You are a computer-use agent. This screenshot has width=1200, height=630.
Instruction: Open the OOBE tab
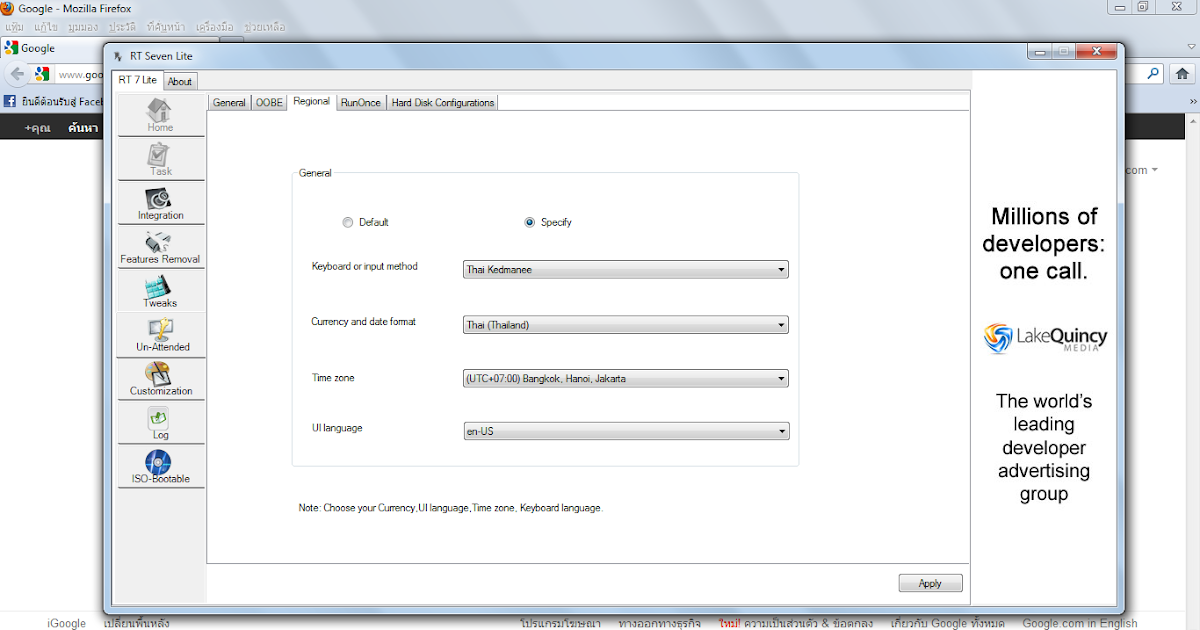click(x=269, y=102)
